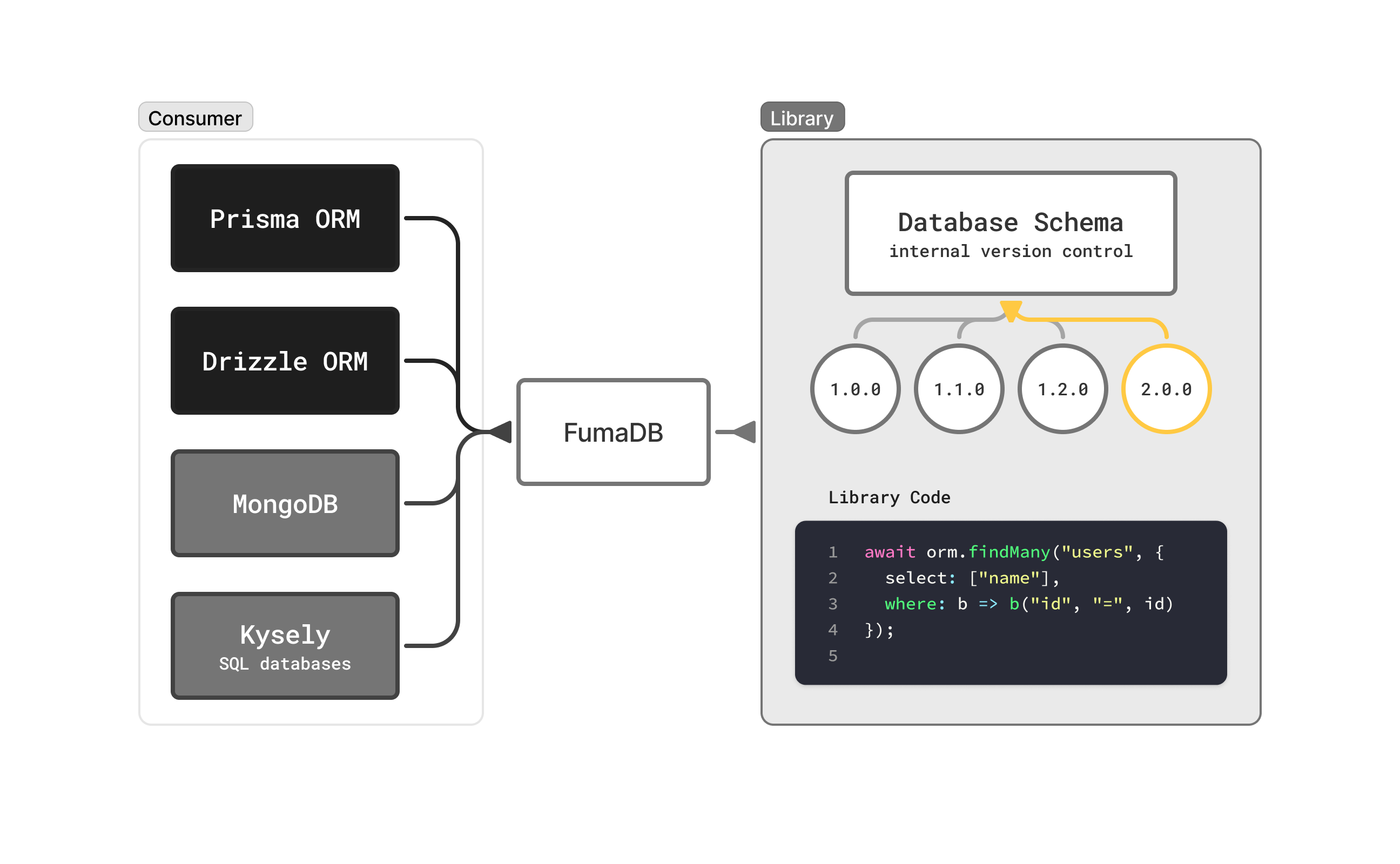Image resolution: width=1400 pixels, height=864 pixels.
Task: Click the "await" keyword in the code
Action: point(890,552)
